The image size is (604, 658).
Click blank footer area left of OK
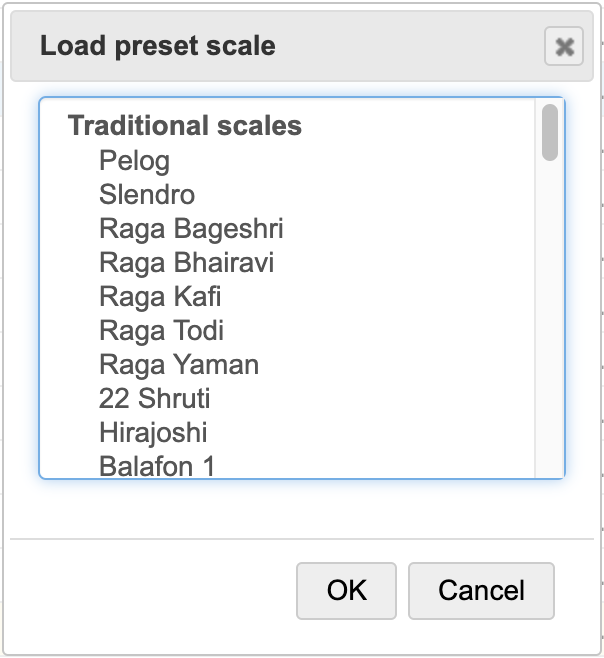coord(150,590)
